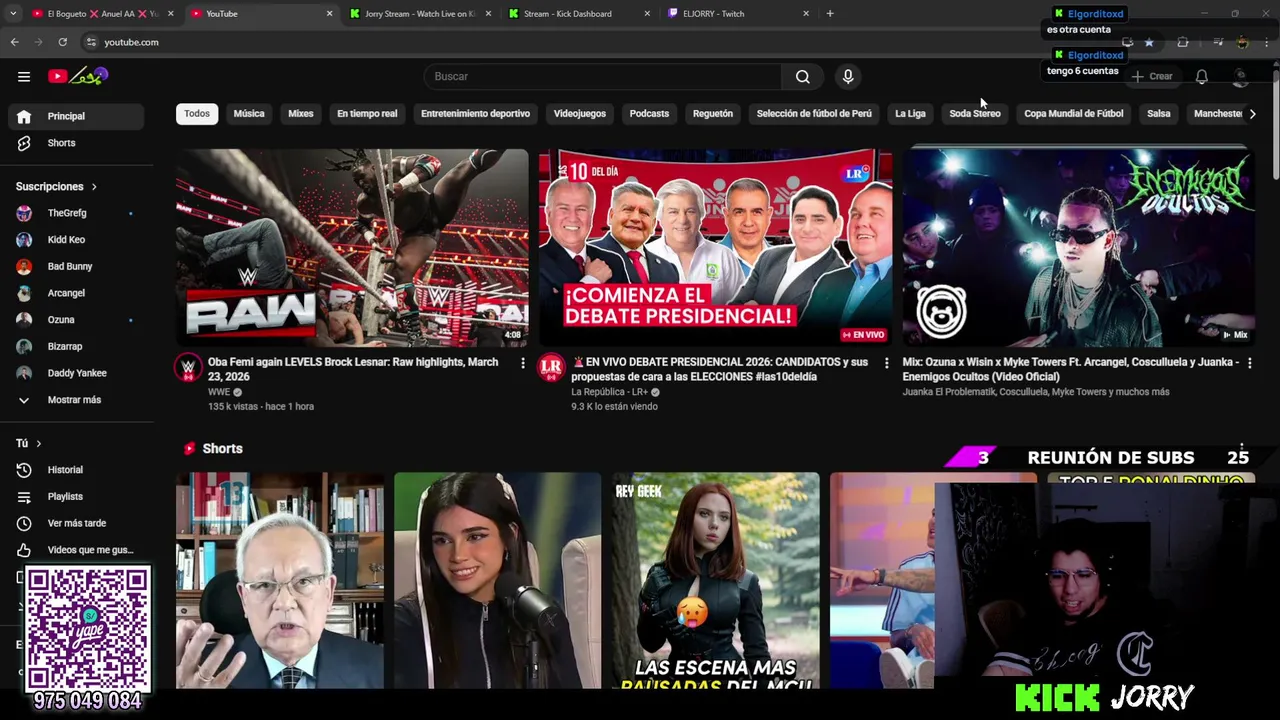Screen dimensions: 1280x720
Task: Open the Debate Presidencial live thumbnail
Action: [x=715, y=248]
